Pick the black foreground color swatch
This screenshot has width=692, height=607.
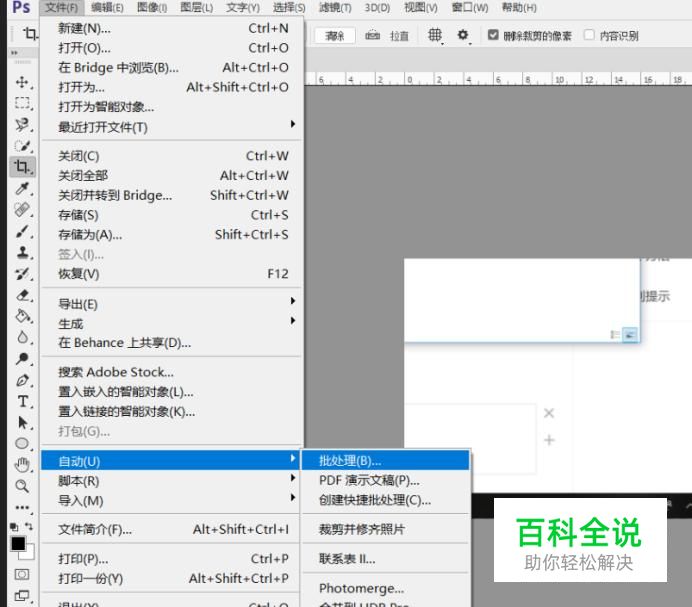pyautogui.click(x=18, y=543)
